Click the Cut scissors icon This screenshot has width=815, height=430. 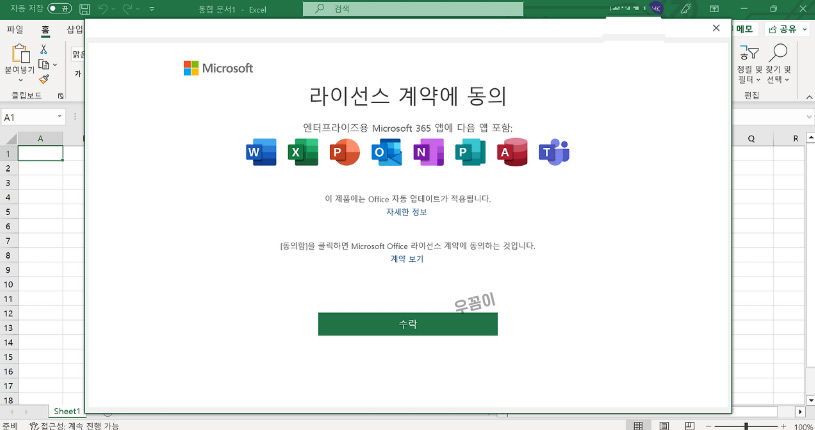coord(44,49)
